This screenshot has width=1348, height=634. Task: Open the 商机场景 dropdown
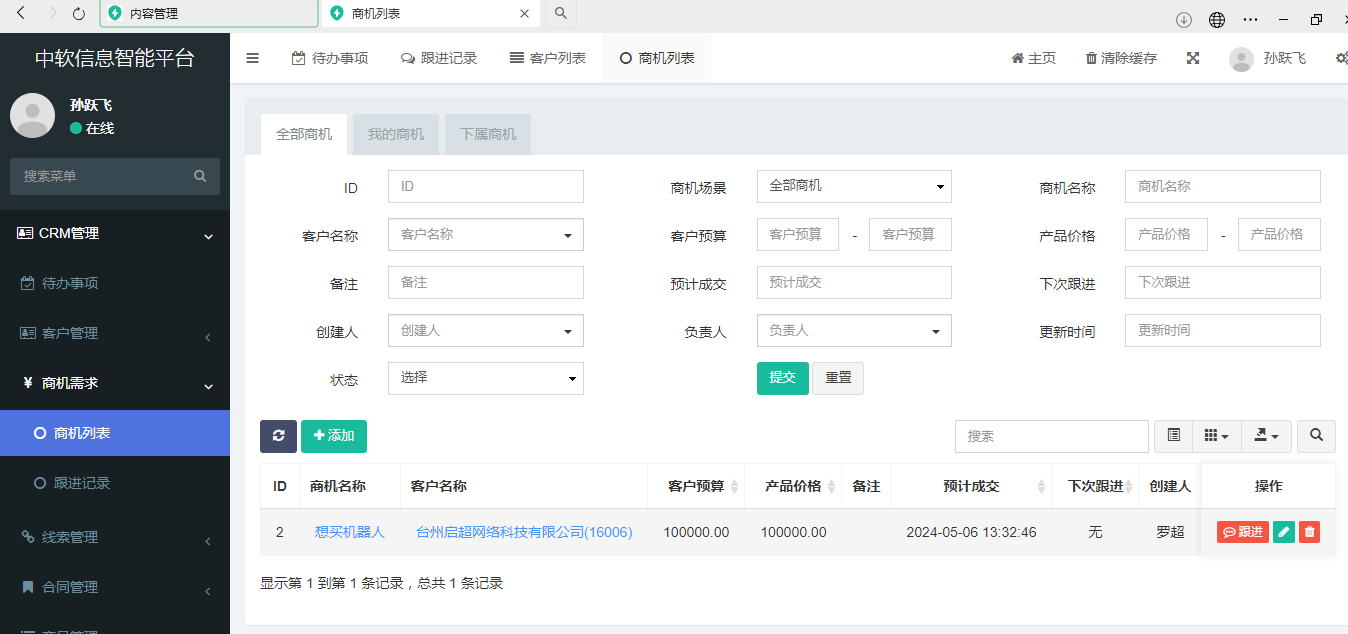pos(853,186)
